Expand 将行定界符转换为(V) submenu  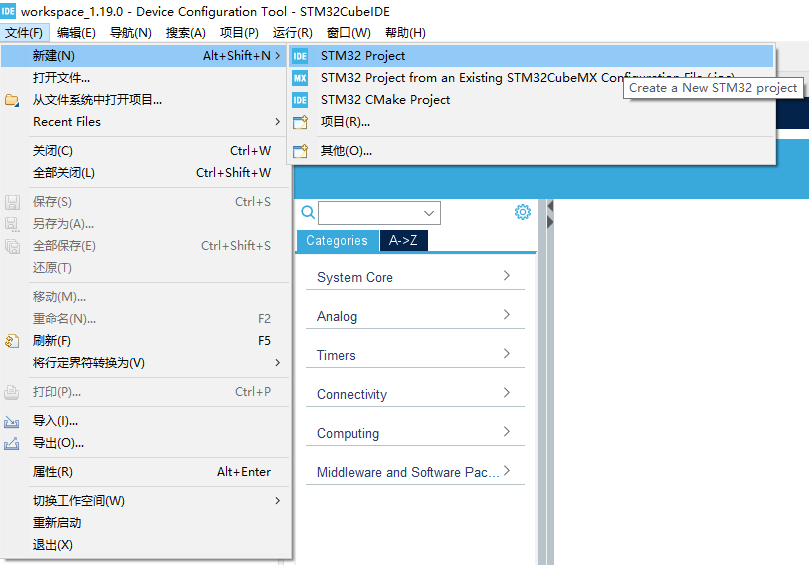click(144, 363)
